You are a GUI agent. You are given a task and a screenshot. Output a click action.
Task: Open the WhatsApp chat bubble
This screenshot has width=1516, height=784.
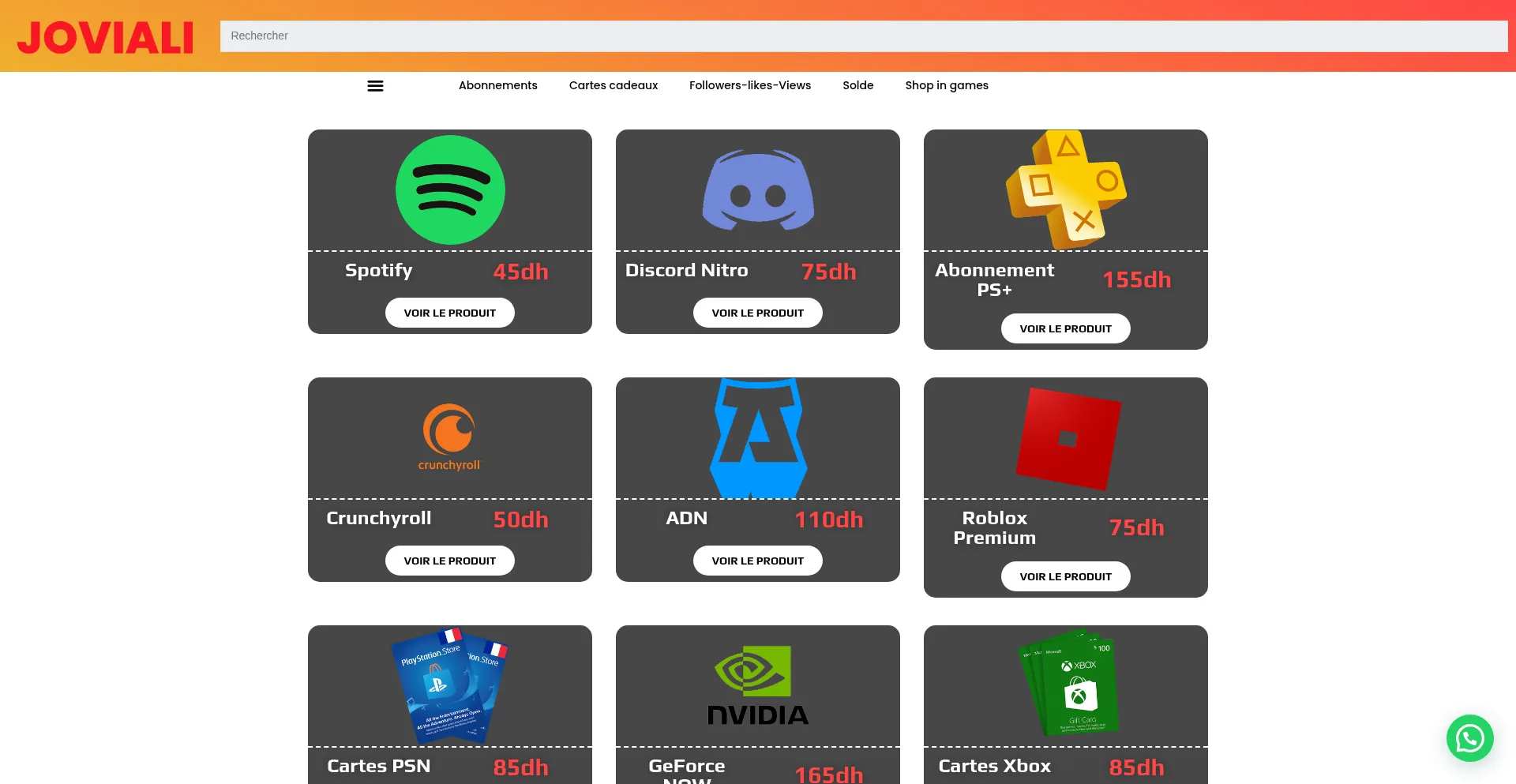tap(1469, 738)
